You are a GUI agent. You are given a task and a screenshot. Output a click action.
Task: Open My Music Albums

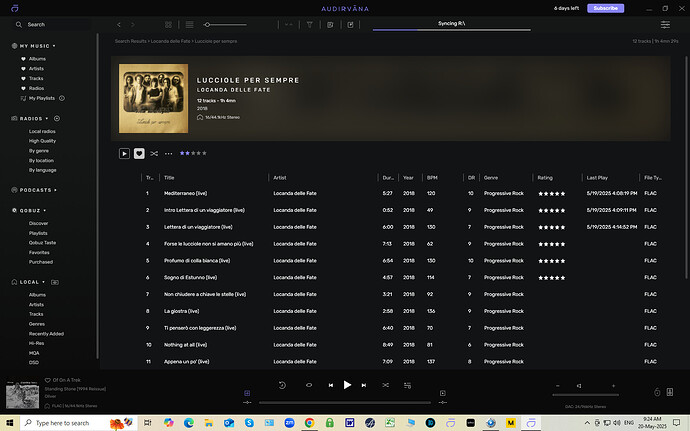pyautogui.click(x=37, y=59)
